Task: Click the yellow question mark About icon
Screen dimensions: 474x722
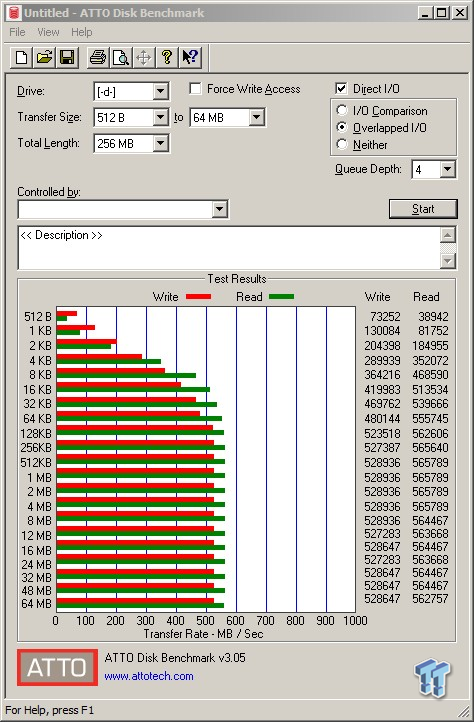Action: (167, 58)
